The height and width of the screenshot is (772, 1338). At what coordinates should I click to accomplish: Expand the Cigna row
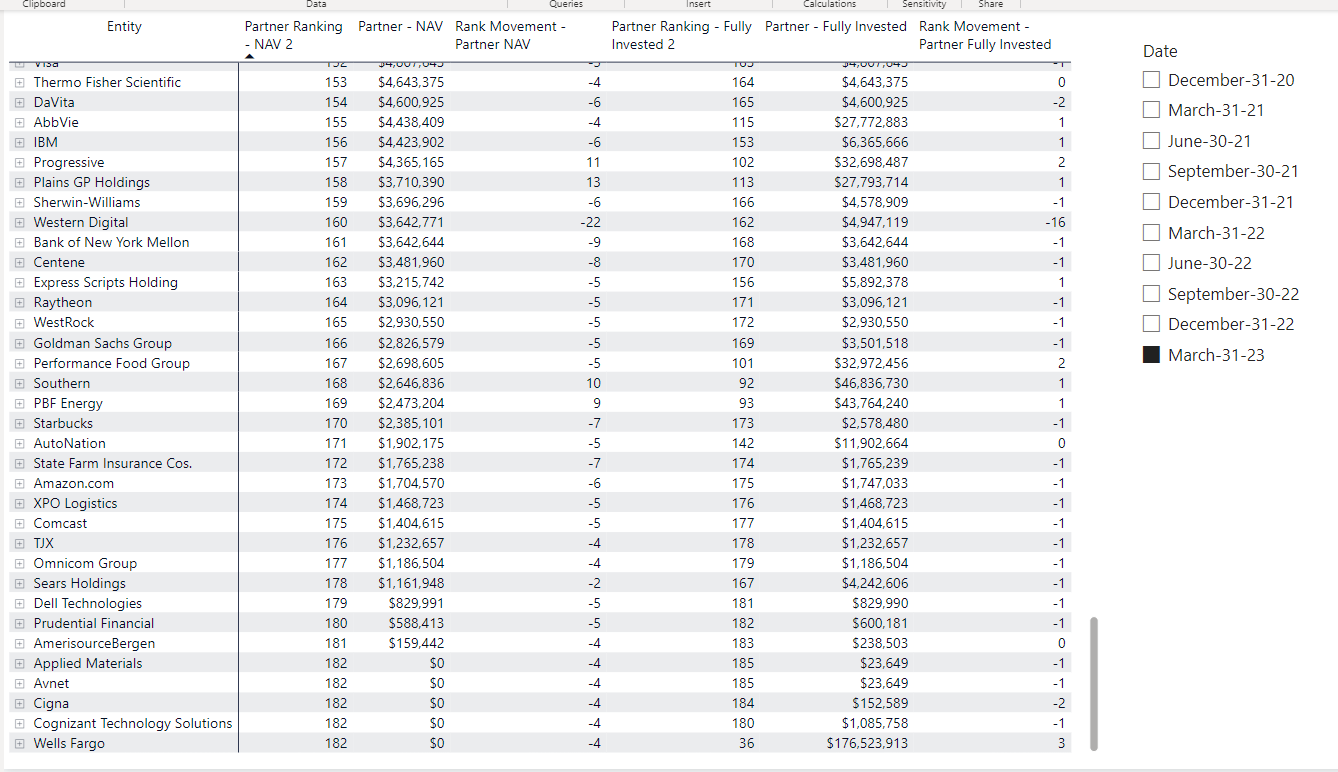click(19, 703)
